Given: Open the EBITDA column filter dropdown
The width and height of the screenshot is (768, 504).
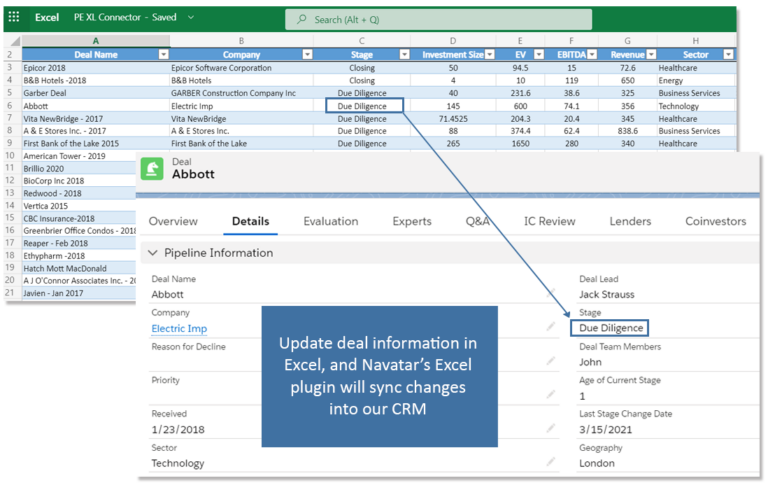Looking at the screenshot, I should click(x=592, y=54).
